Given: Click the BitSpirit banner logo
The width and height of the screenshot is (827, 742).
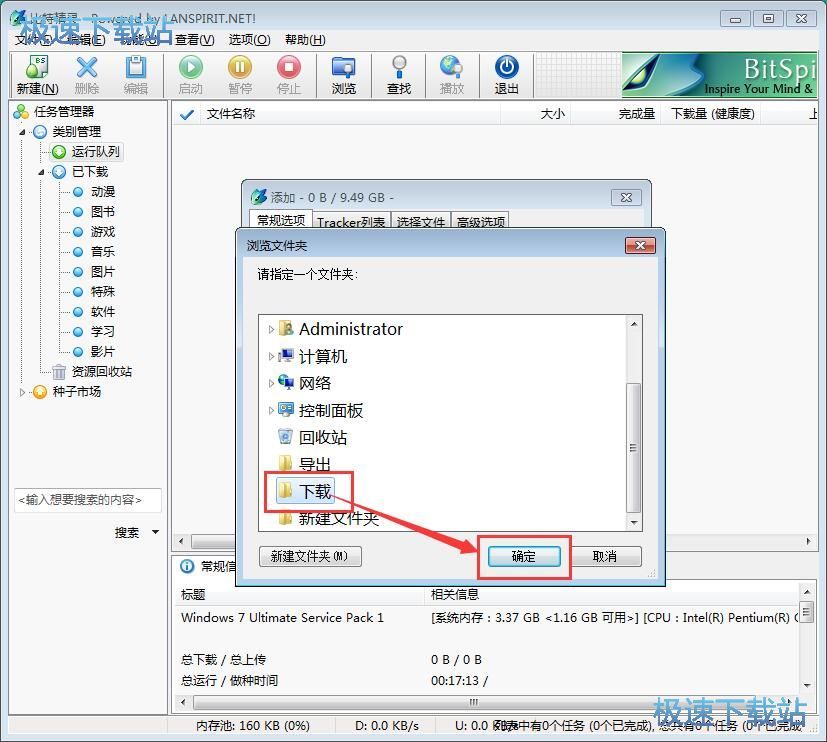Looking at the screenshot, I should 719,74.
